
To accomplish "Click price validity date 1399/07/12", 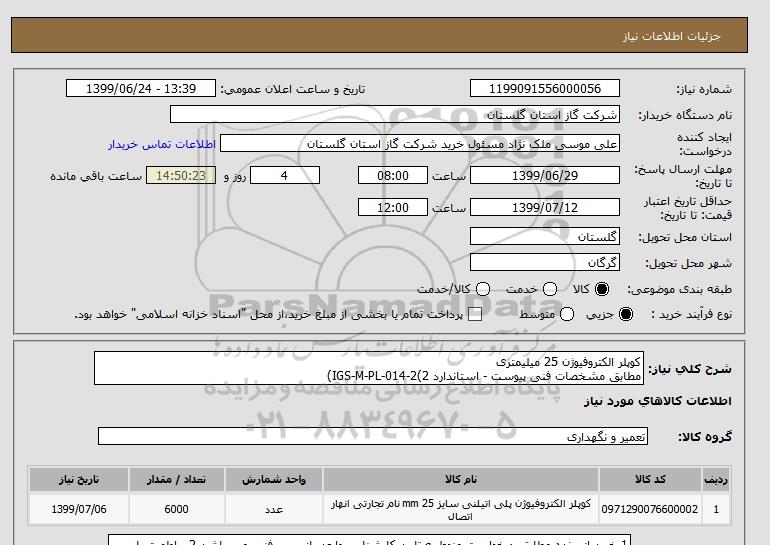I will [x=545, y=207].
